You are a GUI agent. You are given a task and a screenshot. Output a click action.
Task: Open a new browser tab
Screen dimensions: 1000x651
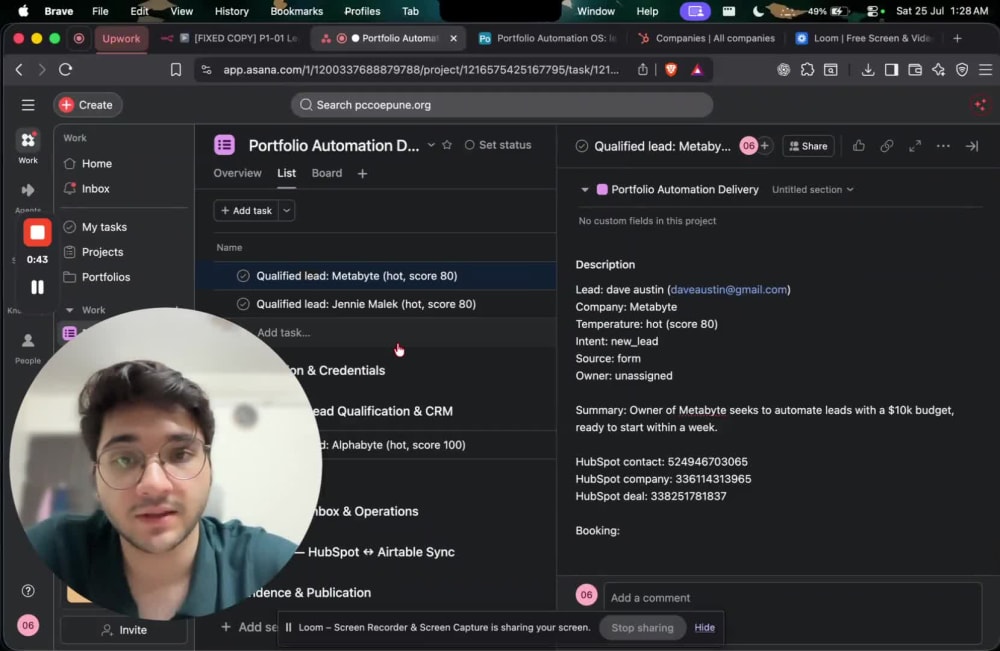957,38
